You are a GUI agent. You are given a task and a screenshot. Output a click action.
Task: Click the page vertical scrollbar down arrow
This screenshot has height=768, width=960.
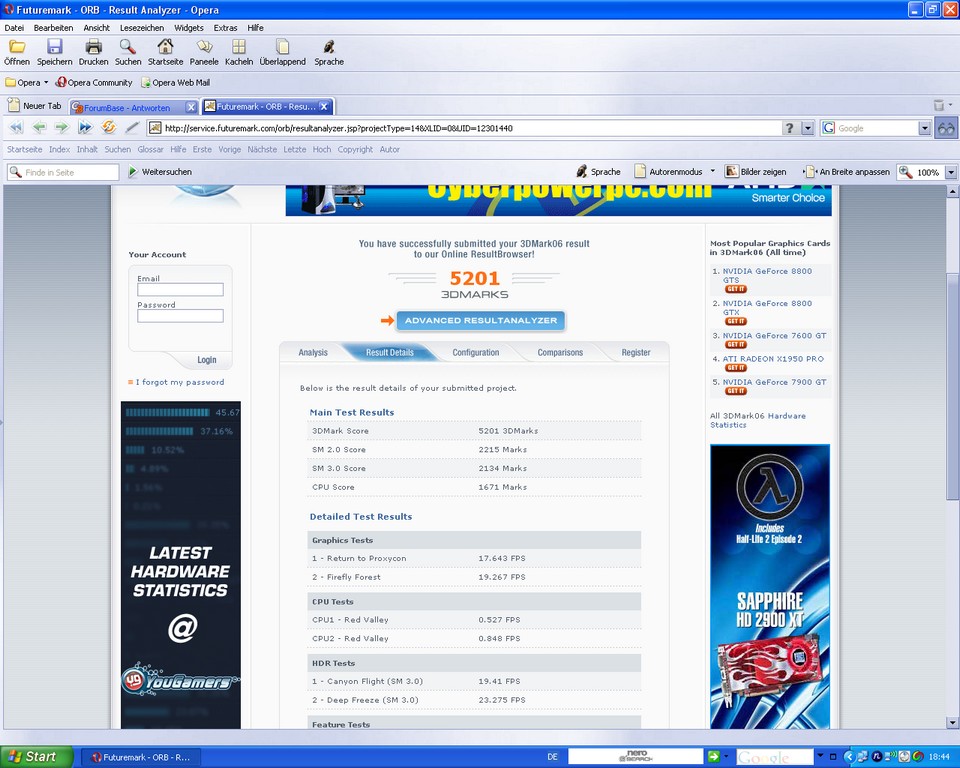pos(952,723)
